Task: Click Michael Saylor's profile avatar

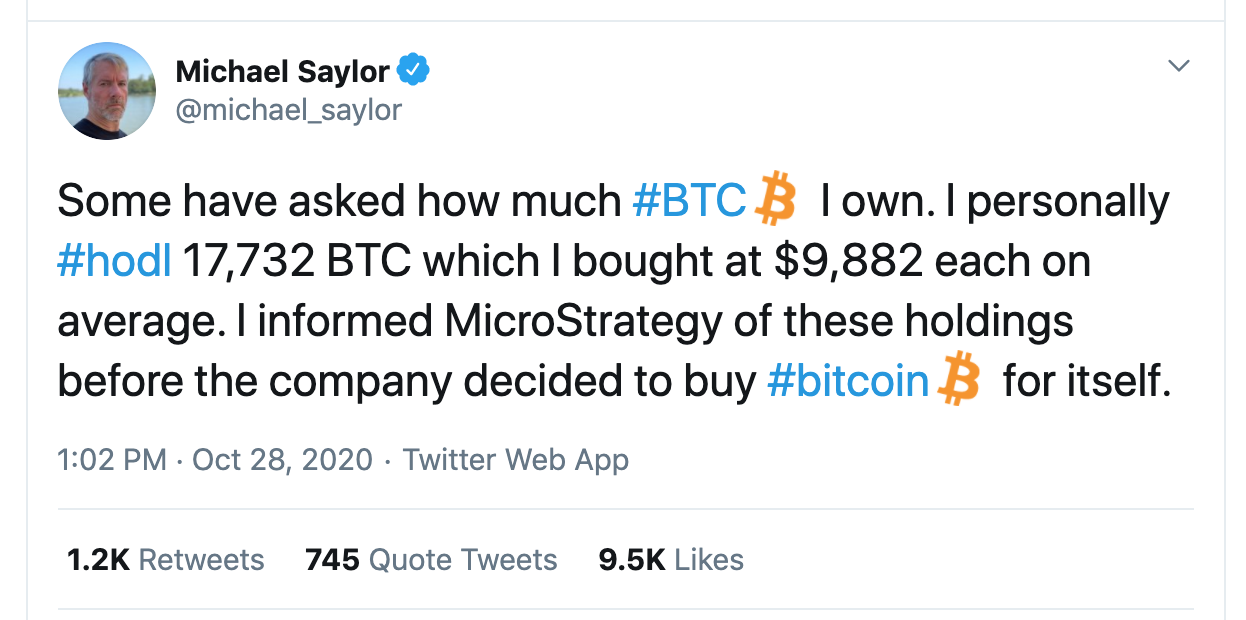Action: pos(107,90)
